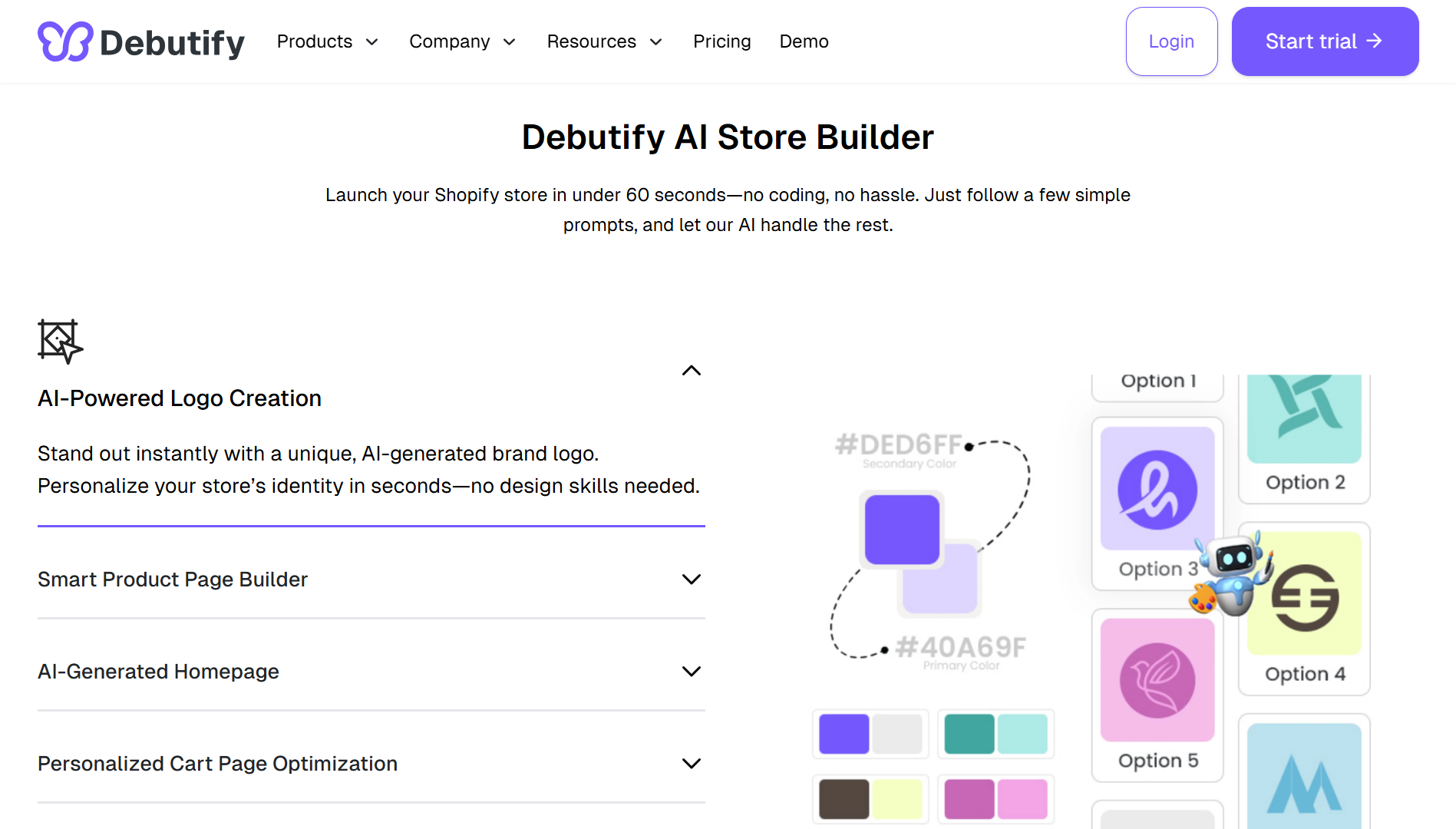Select the teal color palette swatch

995,734
